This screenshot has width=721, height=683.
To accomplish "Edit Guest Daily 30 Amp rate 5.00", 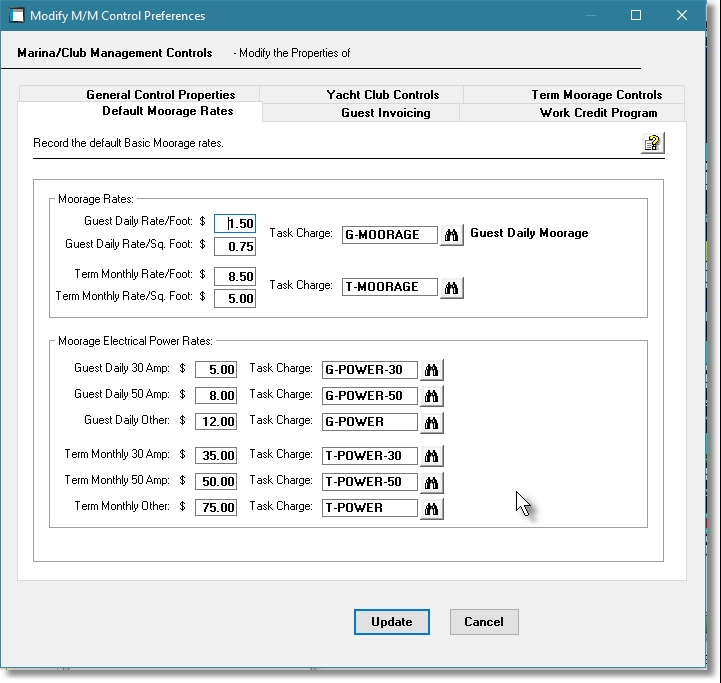I will (216, 369).
